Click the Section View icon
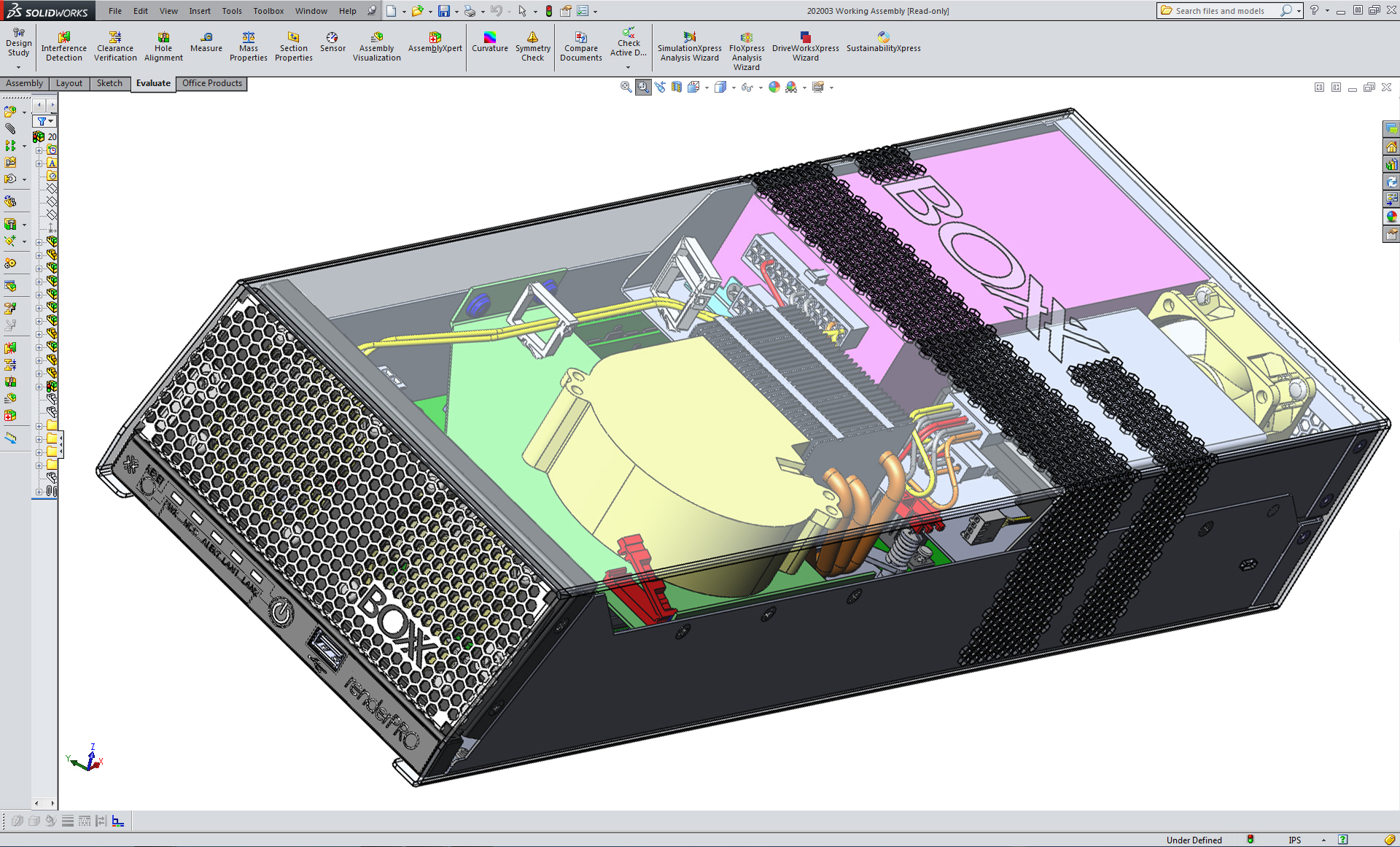The image size is (1400, 847). point(677,87)
